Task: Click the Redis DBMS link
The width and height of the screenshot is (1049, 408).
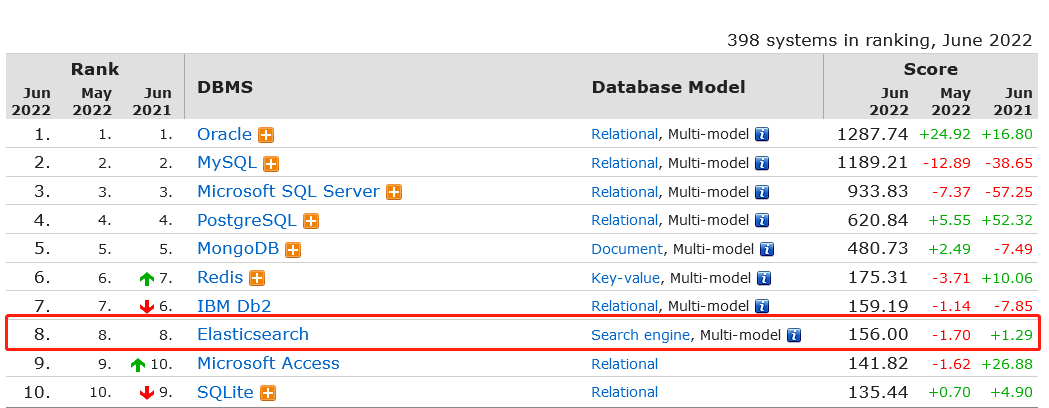Action: (x=220, y=277)
